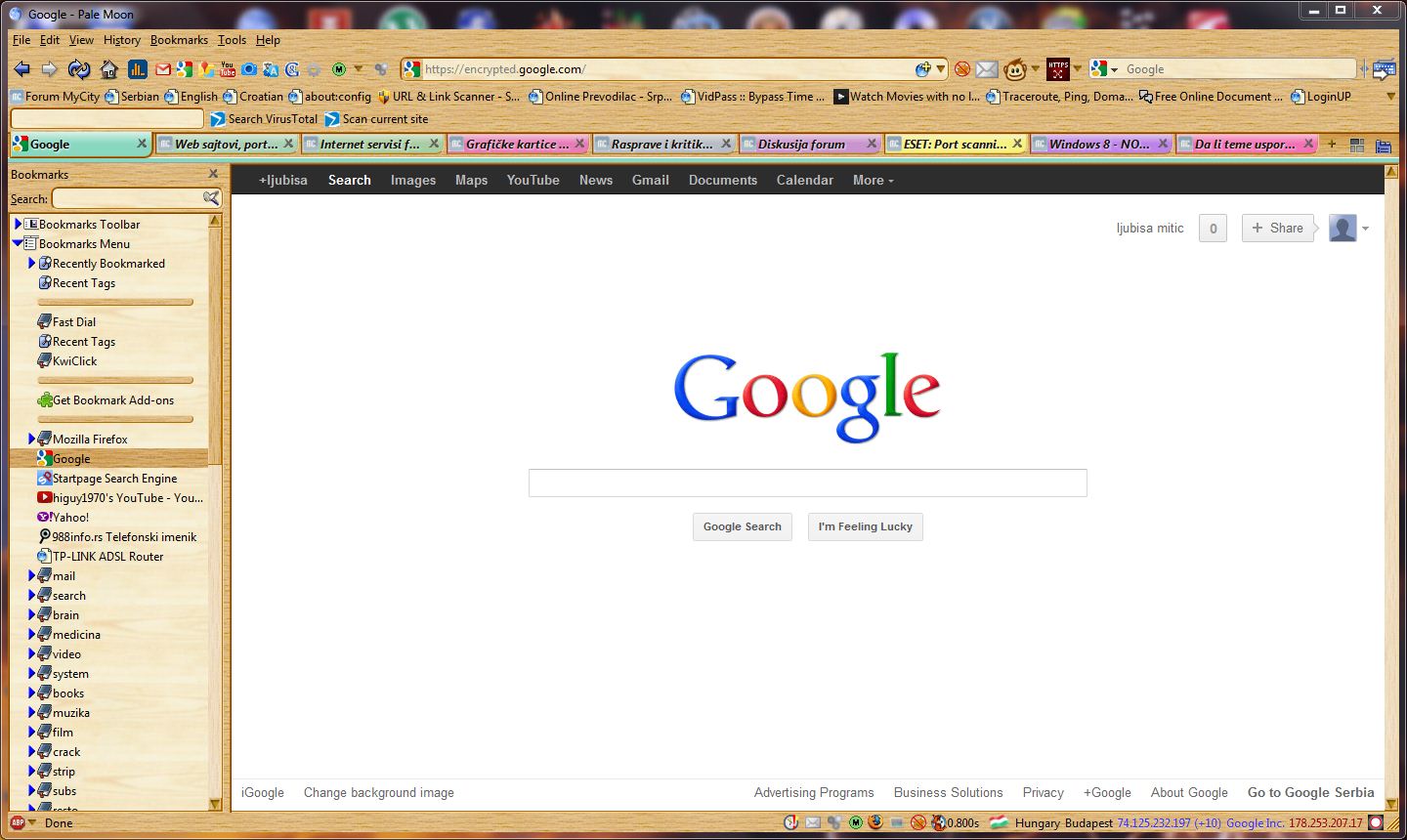Show more bookmarks toolbar overflow arrow
1407x840 pixels.
click(1391, 97)
